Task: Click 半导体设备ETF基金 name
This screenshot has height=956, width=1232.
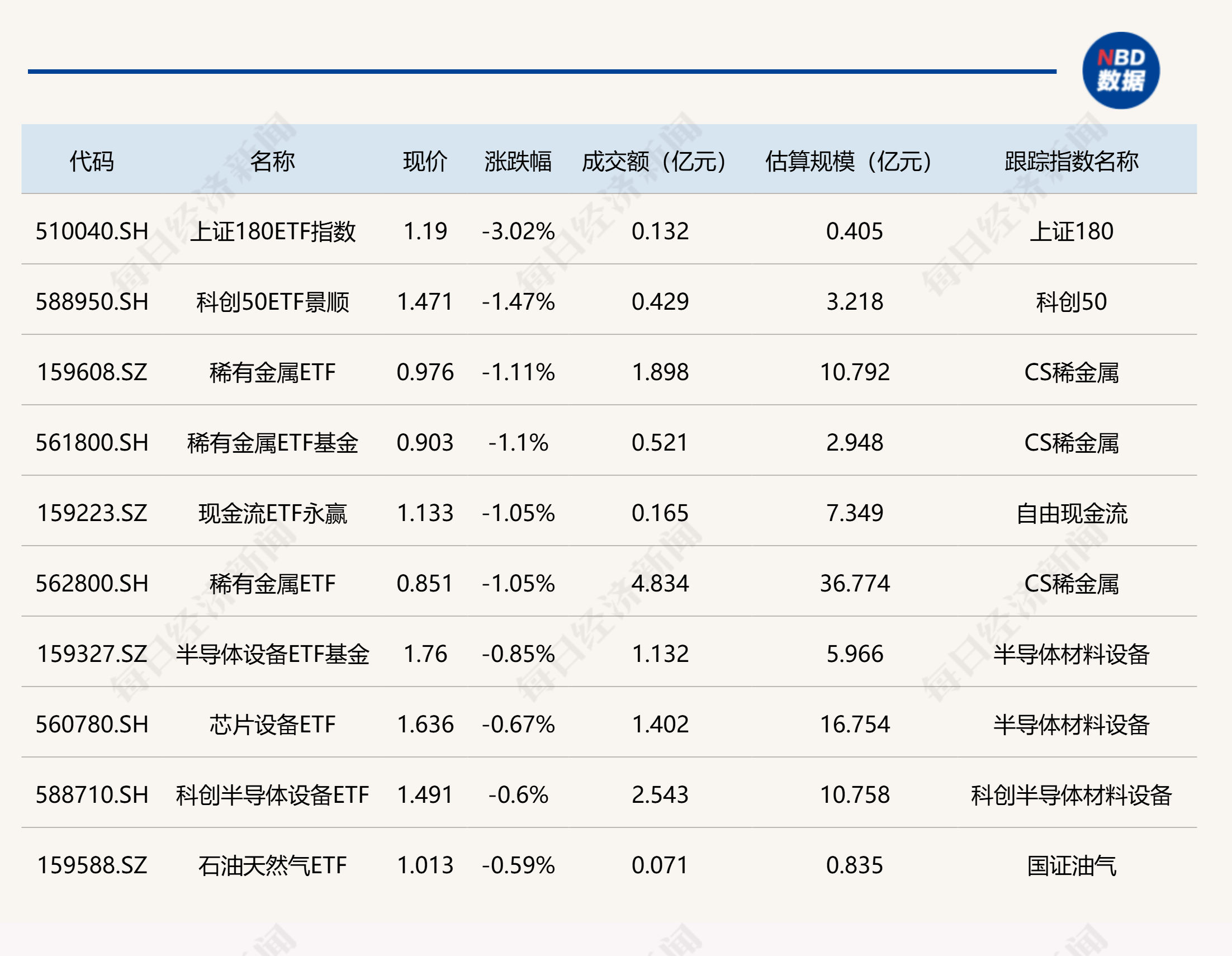Action: pyautogui.click(x=272, y=654)
